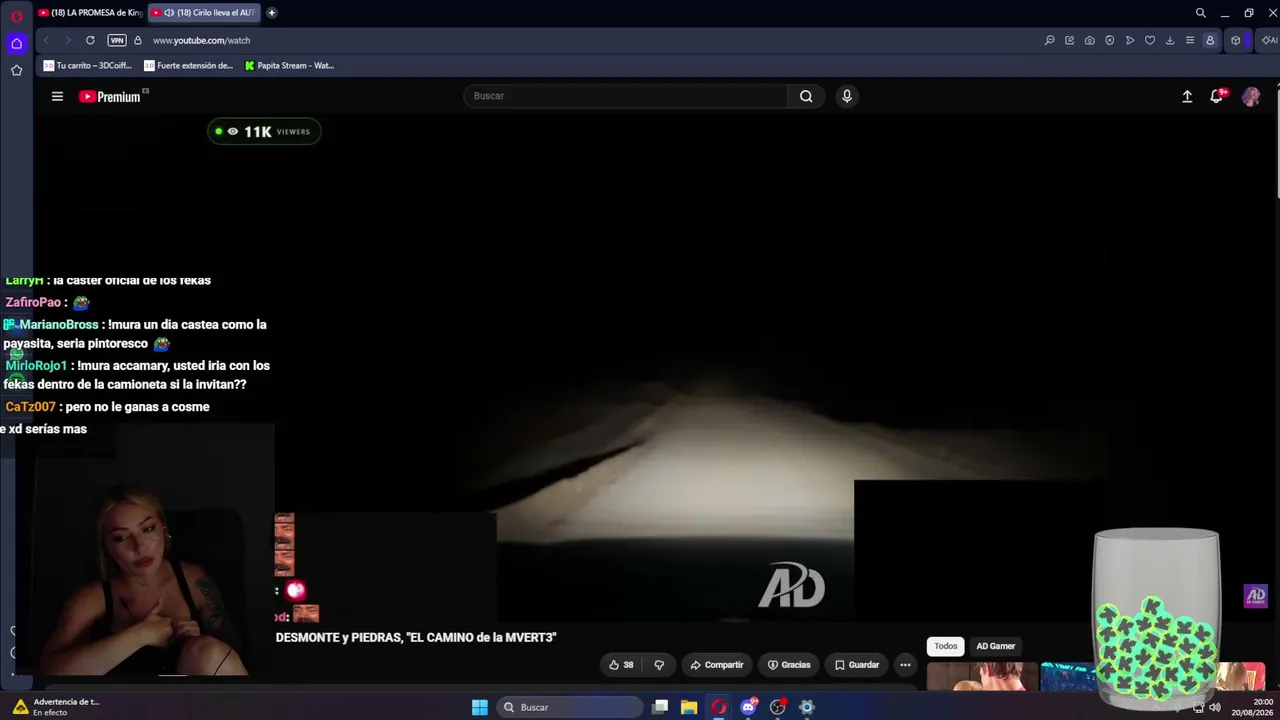This screenshot has height=720, width=1280.
Task: Click the video title DESMONTE y PIEDRAS
Action: point(416,637)
